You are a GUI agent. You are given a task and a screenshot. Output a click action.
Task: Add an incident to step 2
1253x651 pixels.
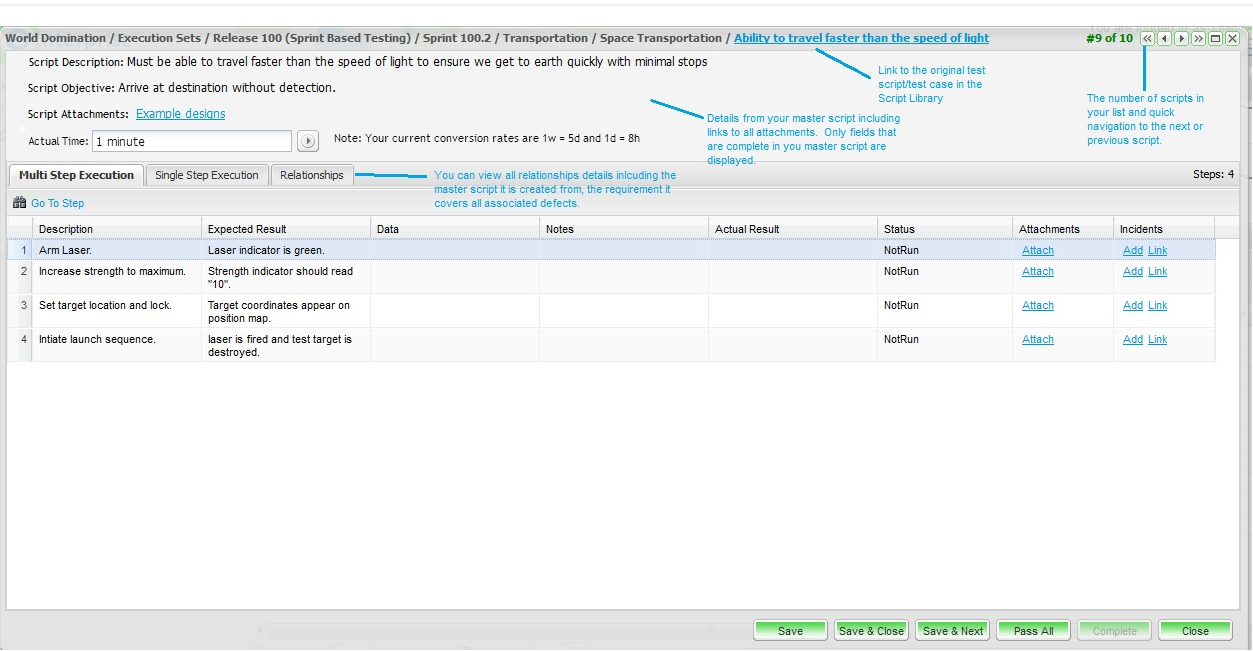tap(1132, 272)
